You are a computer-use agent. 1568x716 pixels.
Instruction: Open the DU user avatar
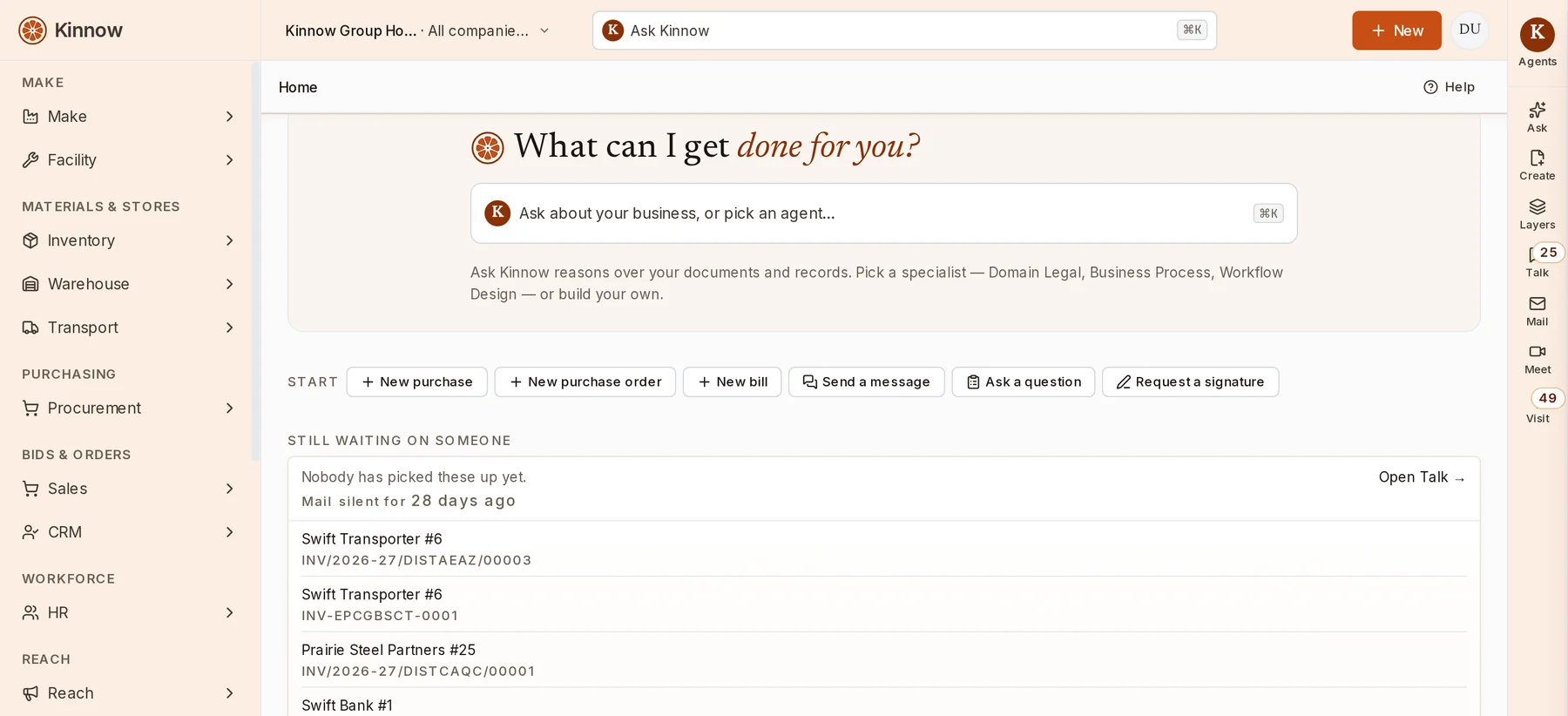1470,30
